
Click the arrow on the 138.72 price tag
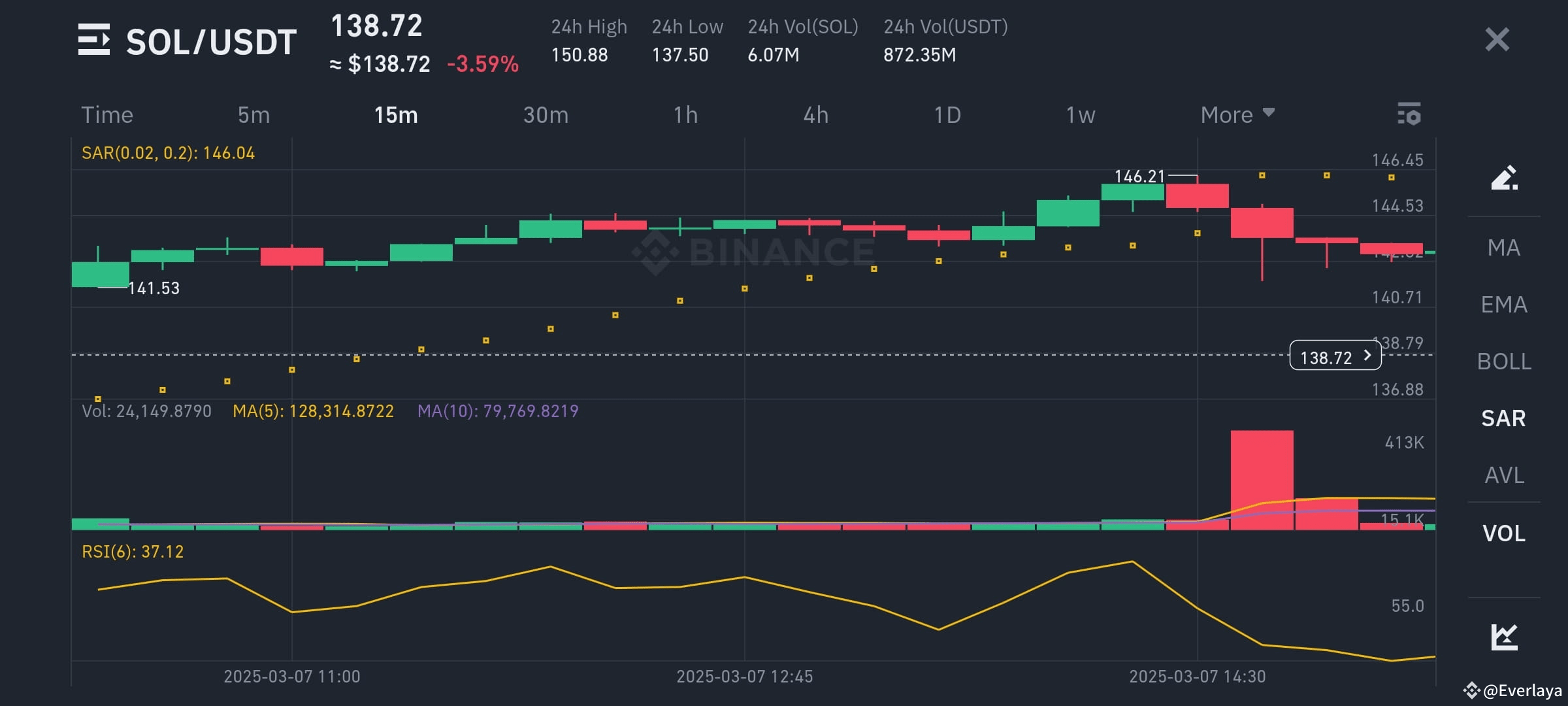point(1367,356)
